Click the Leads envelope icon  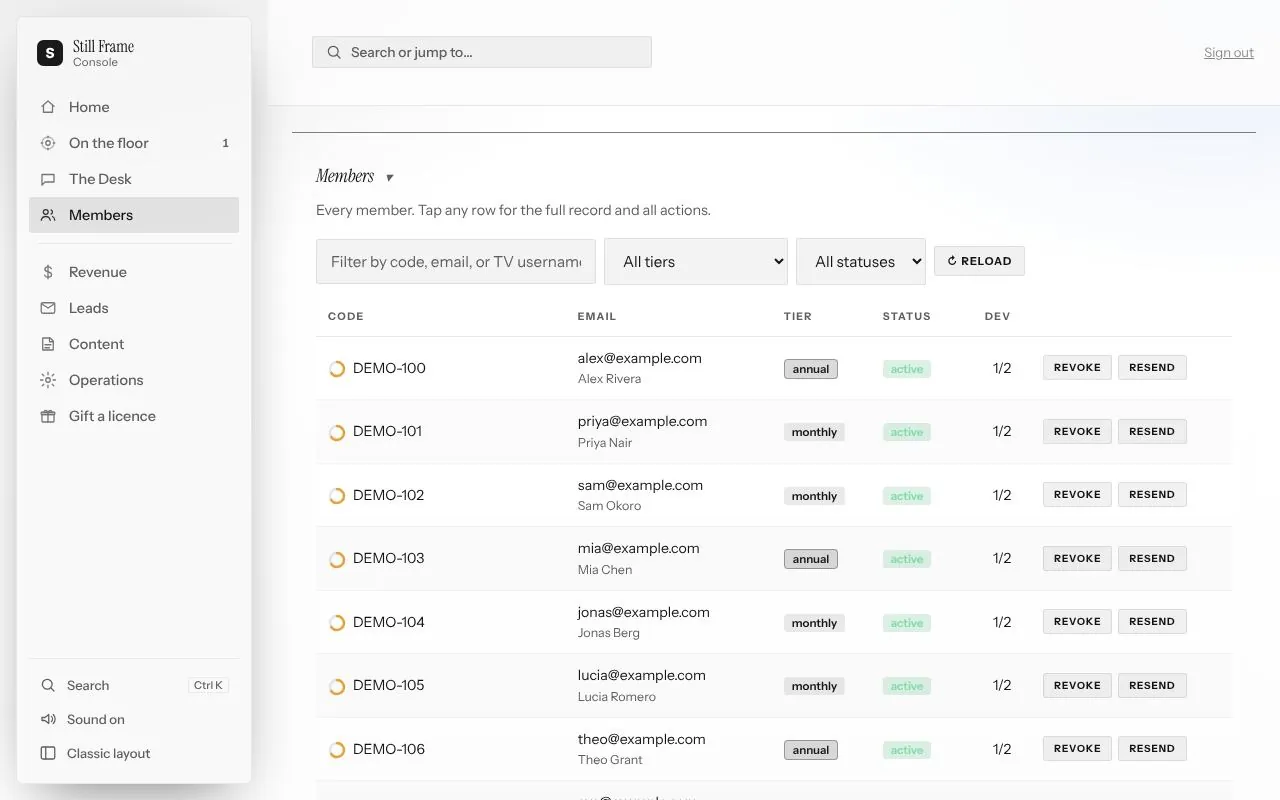[x=48, y=308]
